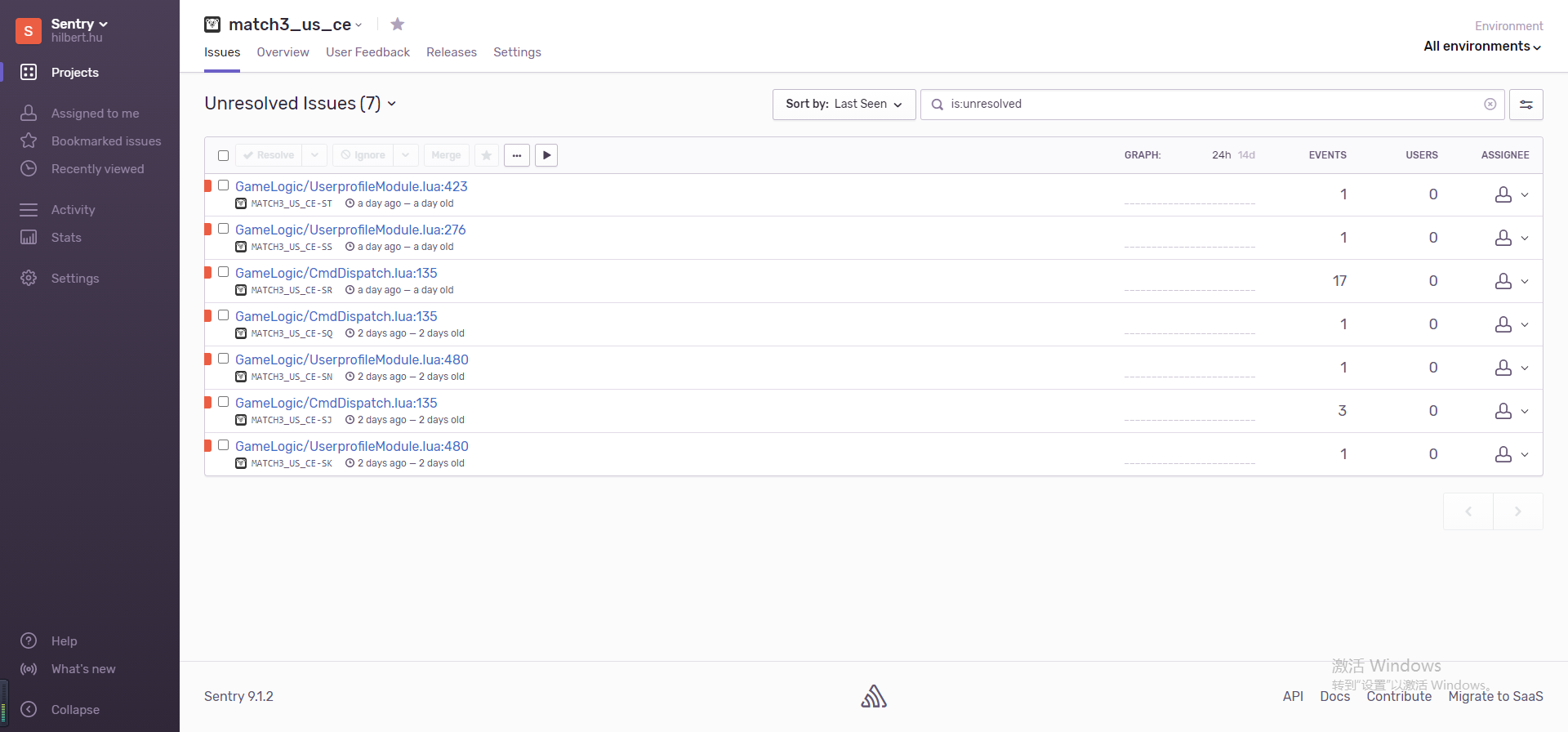
Task: Check the MATCH3_US_CE-SK issue checkbox
Action: click(x=223, y=445)
